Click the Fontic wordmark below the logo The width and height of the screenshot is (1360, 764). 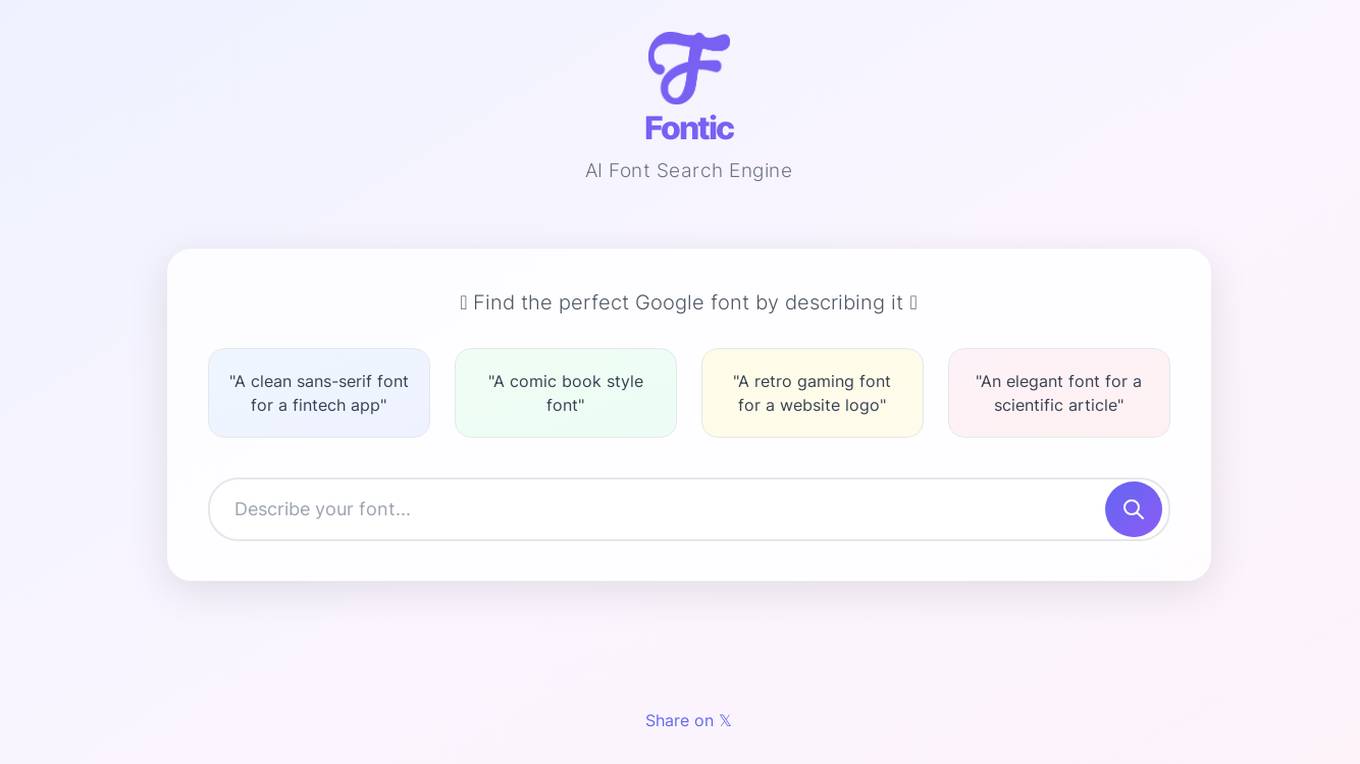689,128
